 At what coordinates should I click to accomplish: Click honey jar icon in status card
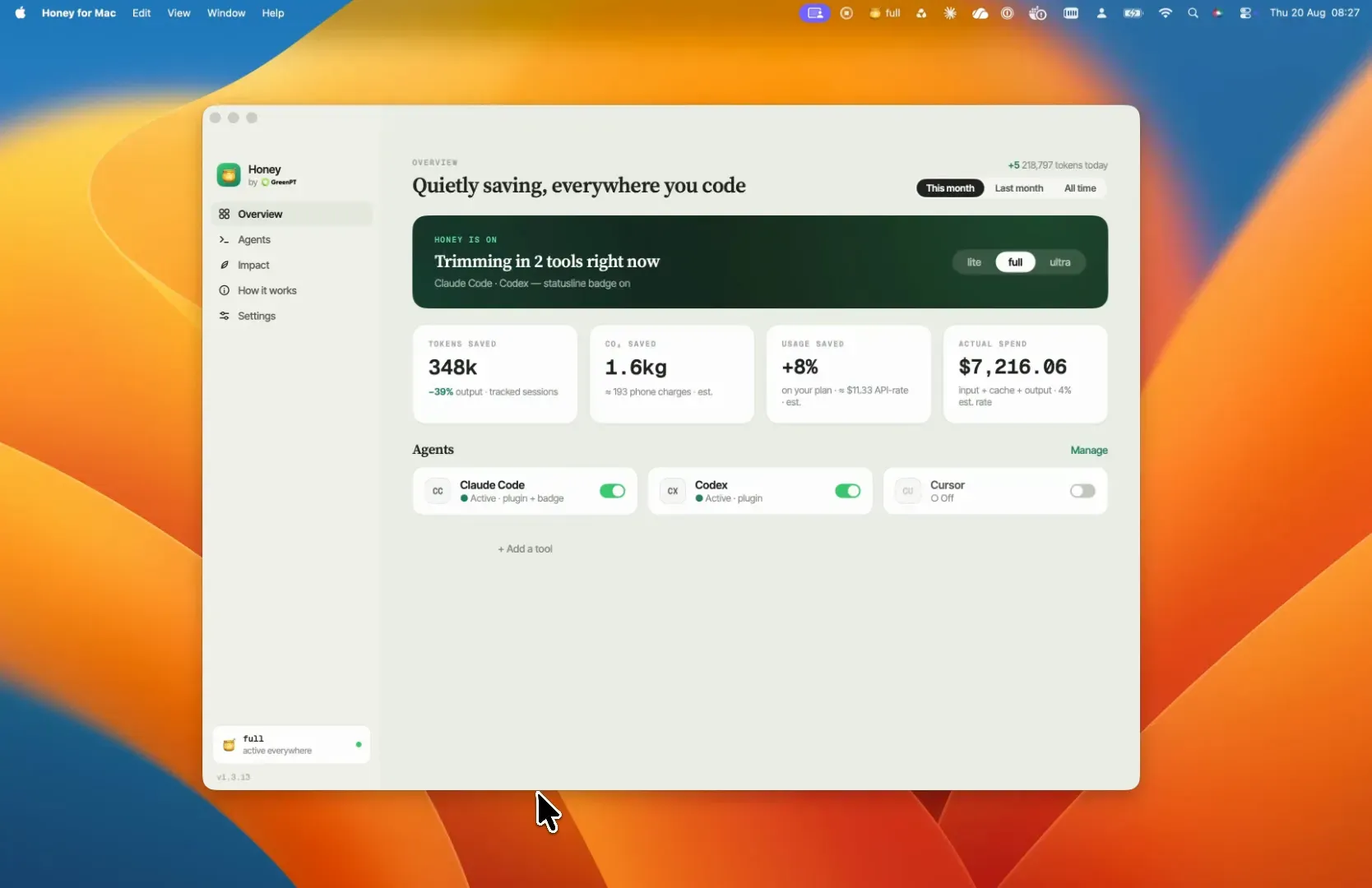229,745
